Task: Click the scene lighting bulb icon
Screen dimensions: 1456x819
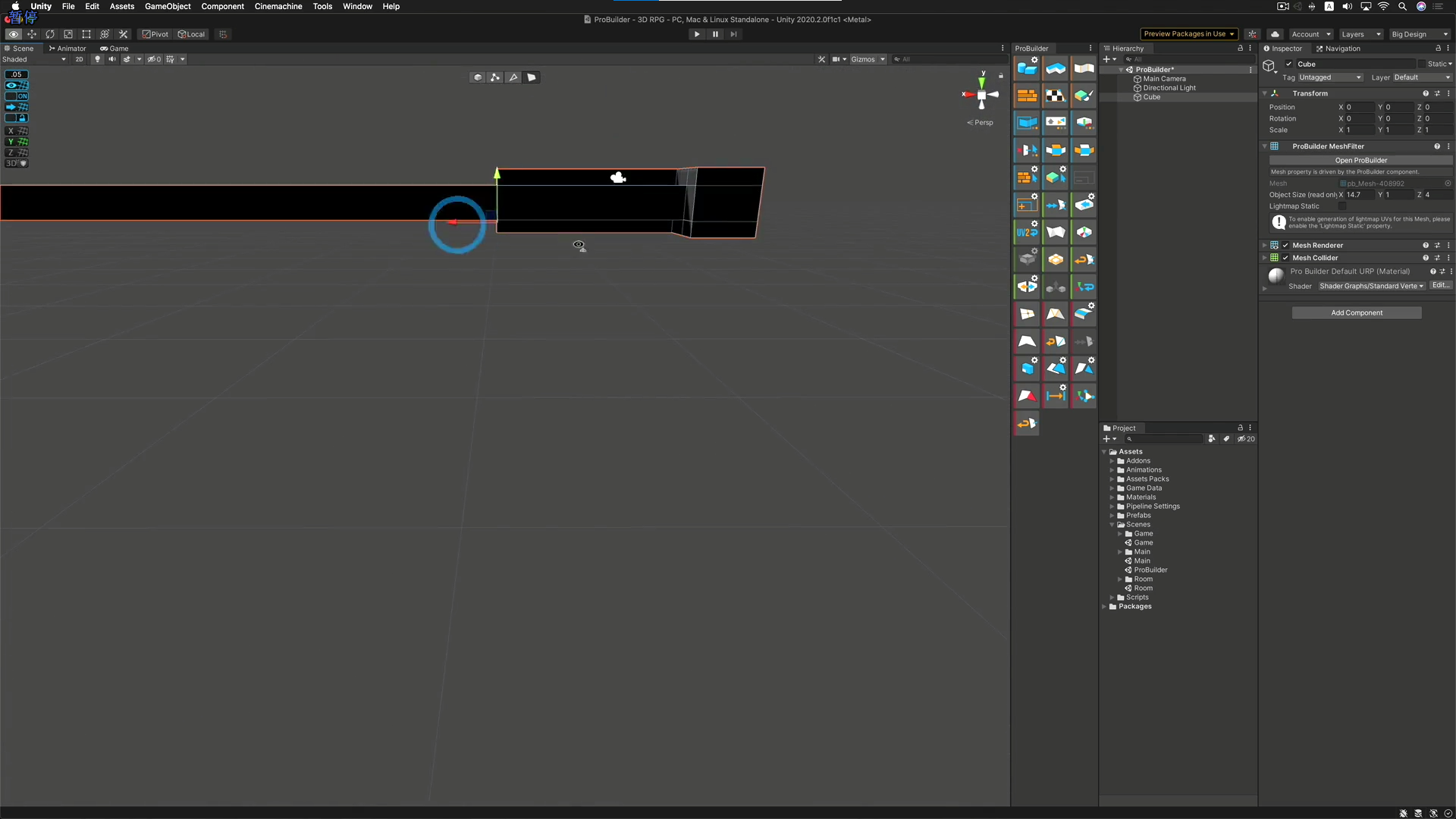Action: click(98, 59)
